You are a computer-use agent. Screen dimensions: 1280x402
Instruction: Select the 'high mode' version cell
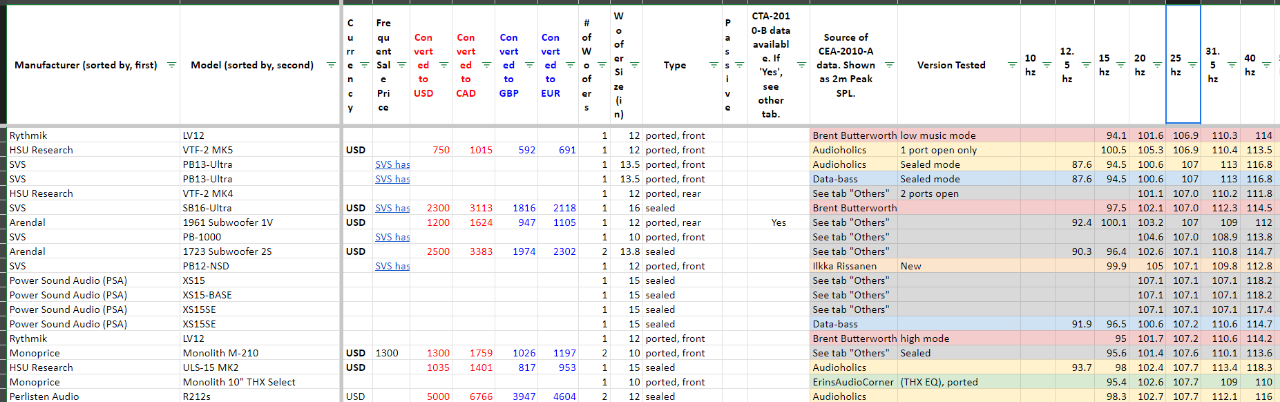click(957, 338)
